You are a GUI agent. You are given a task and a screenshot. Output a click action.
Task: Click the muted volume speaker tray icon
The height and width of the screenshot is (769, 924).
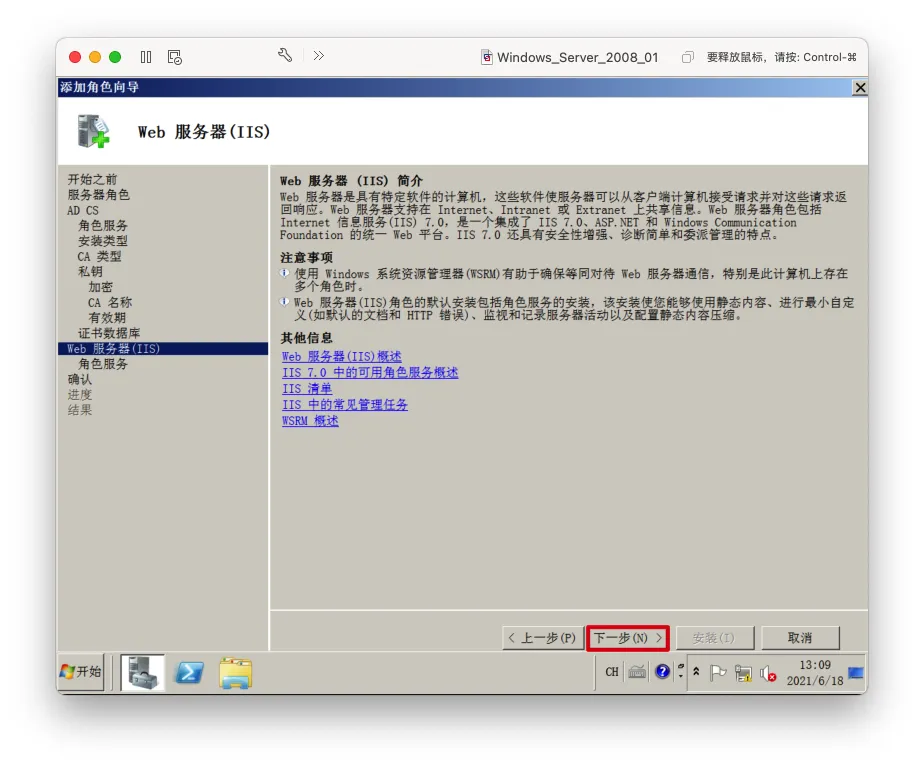(768, 673)
